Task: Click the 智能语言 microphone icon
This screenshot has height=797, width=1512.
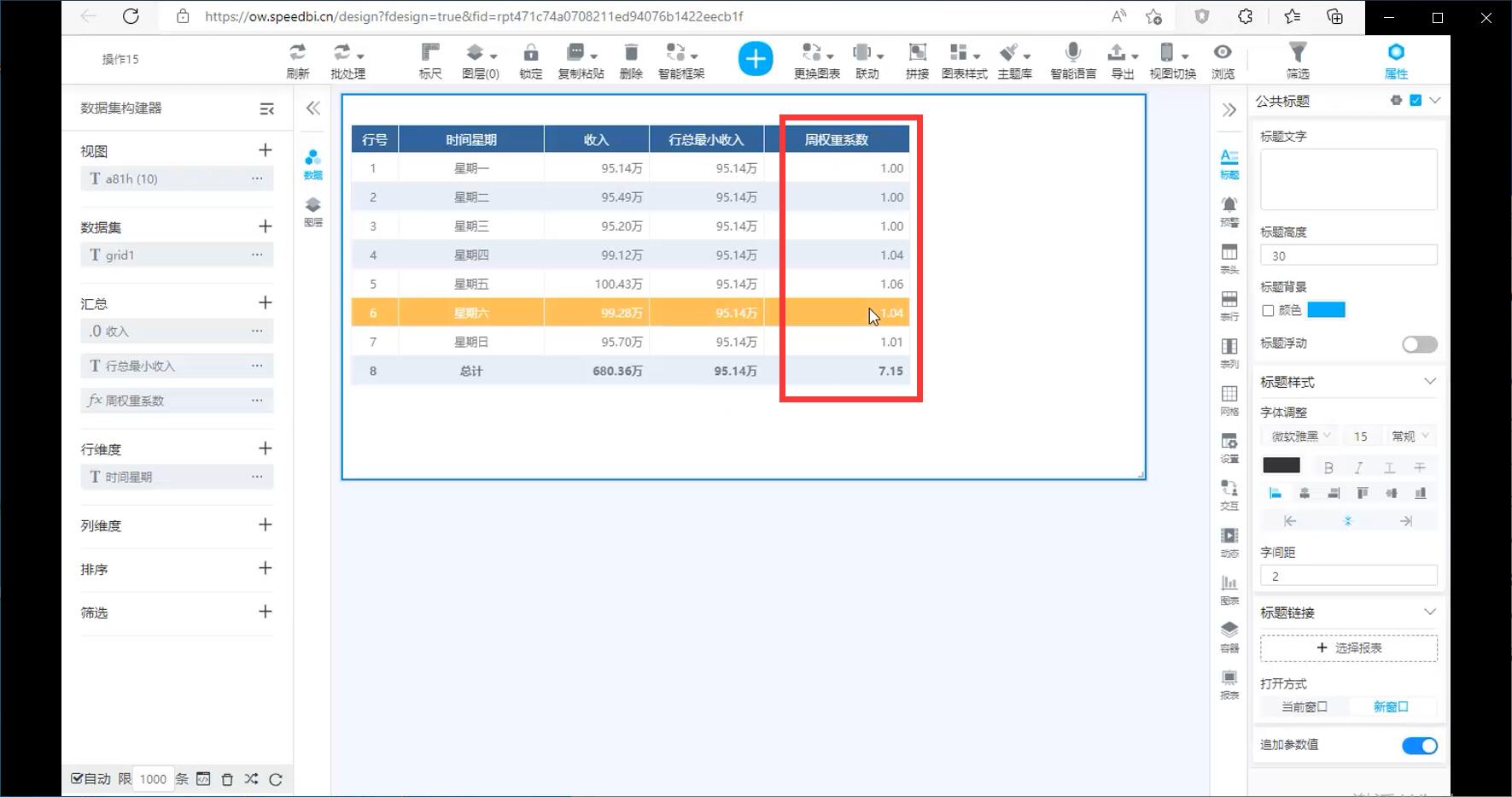Action: pos(1072,60)
